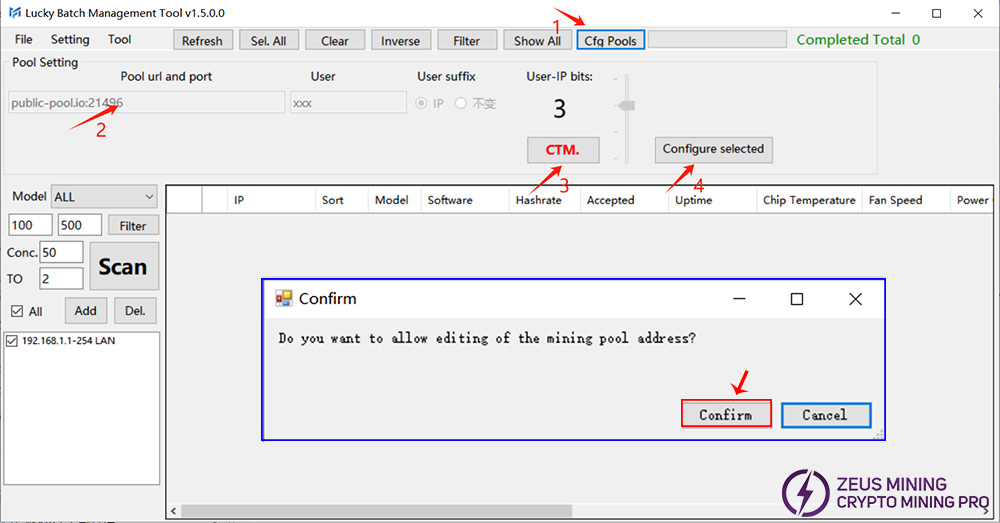Cancel the mining pool edit dialog
Viewport: 1000px width, 523px height.
pyautogui.click(x=824, y=414)
